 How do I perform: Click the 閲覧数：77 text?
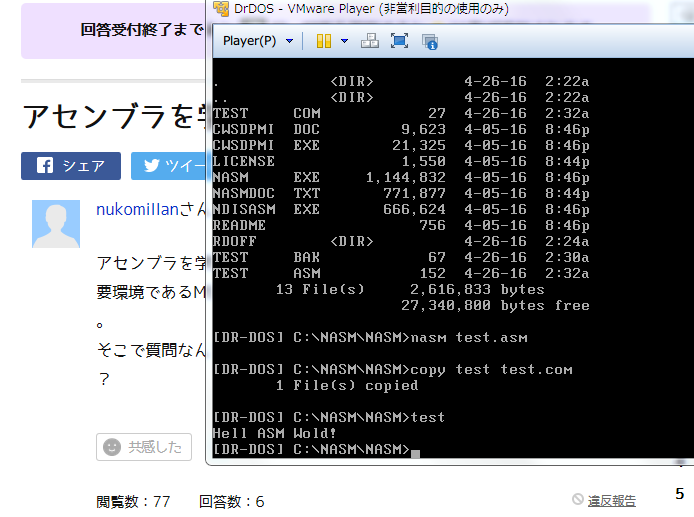coord(133,502)
